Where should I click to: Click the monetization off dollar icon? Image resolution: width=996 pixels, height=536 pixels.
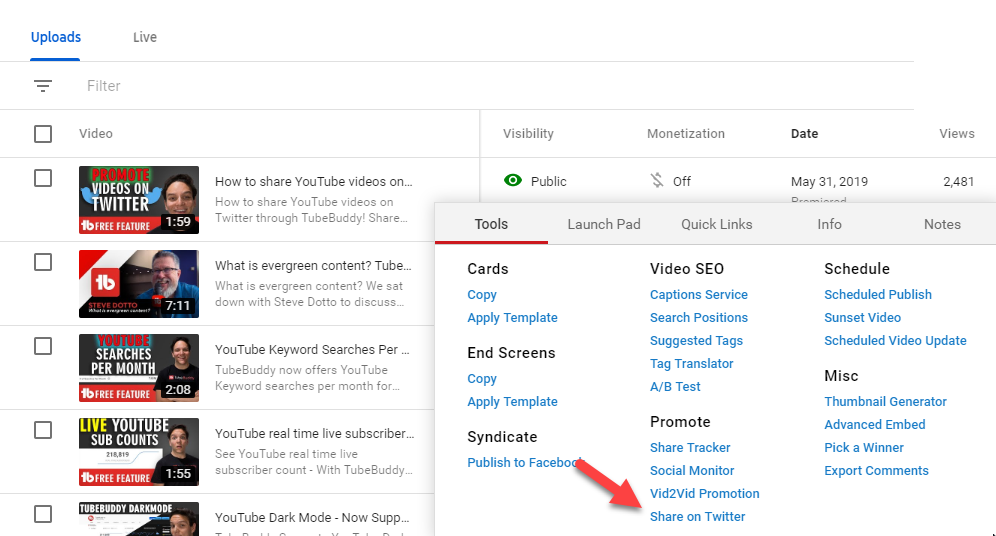point(656,181)
